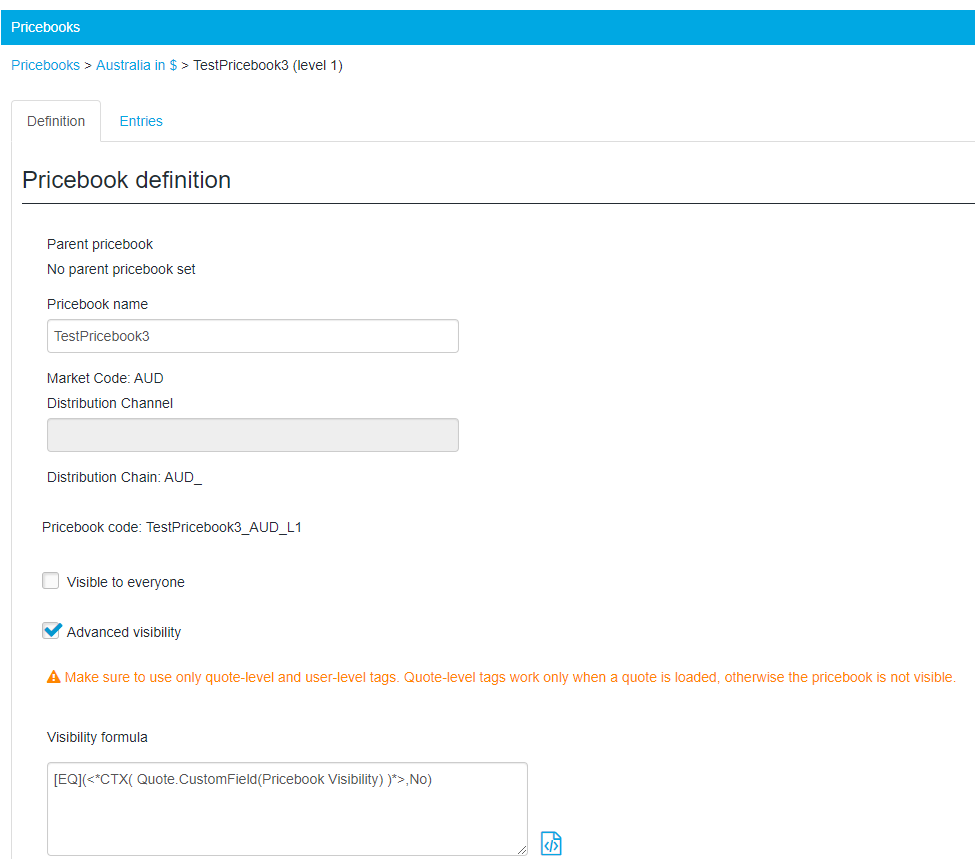Screen dimensions: 975x859
Task: Switch to the Entries tab
Action: 141,121
